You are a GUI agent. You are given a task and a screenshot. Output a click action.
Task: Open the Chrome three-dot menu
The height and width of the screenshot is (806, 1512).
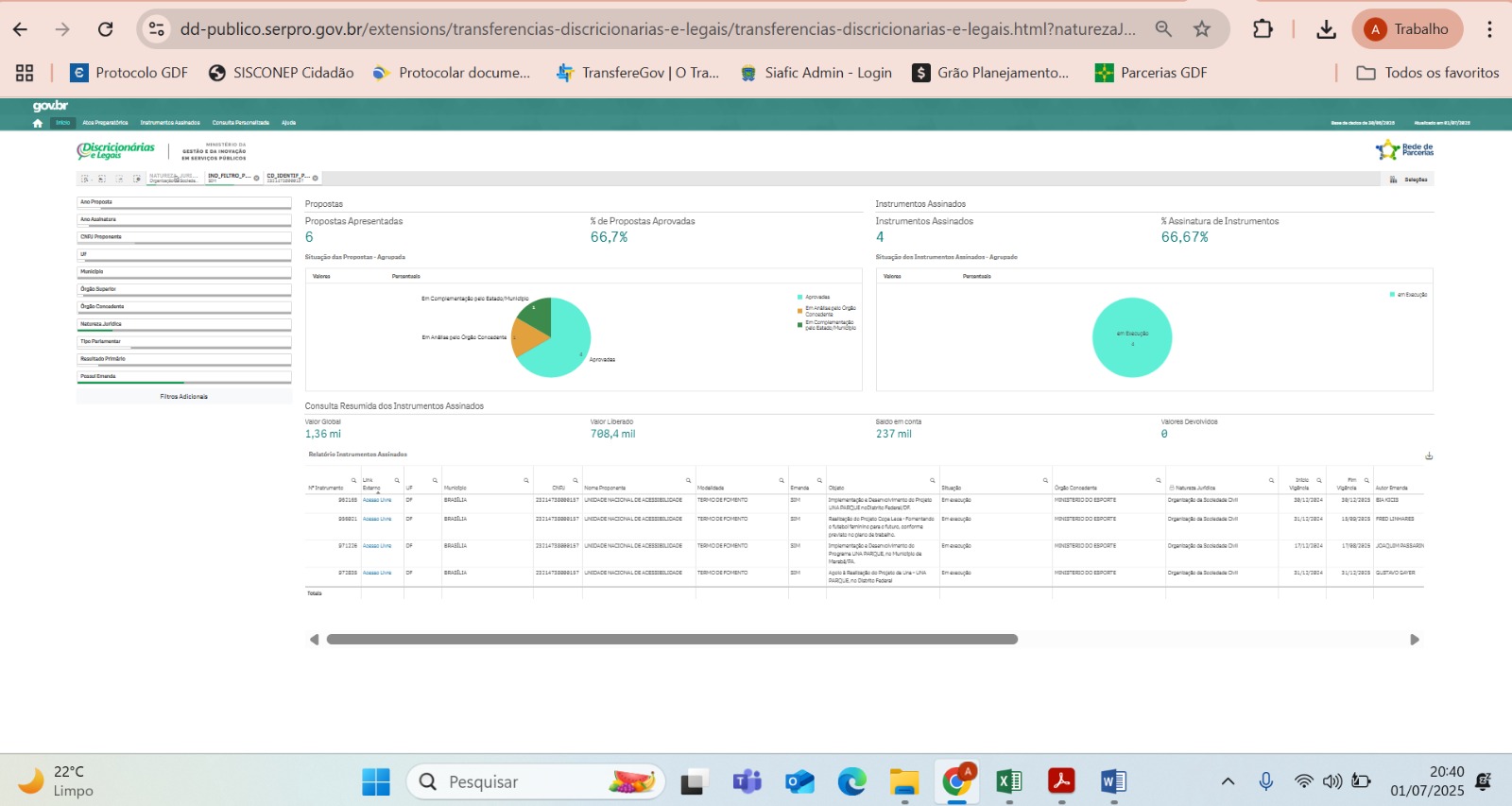tap(1489, 29)
